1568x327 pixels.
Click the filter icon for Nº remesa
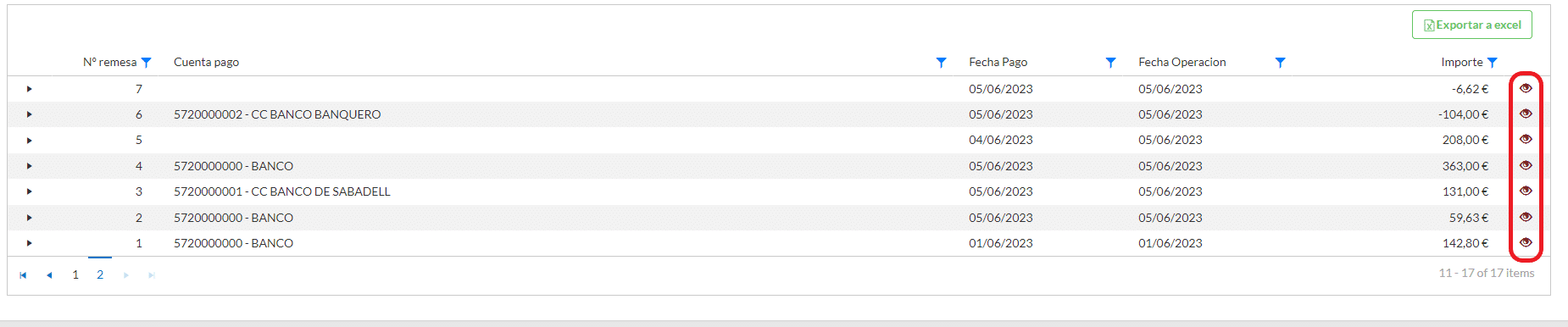(146, 63)
